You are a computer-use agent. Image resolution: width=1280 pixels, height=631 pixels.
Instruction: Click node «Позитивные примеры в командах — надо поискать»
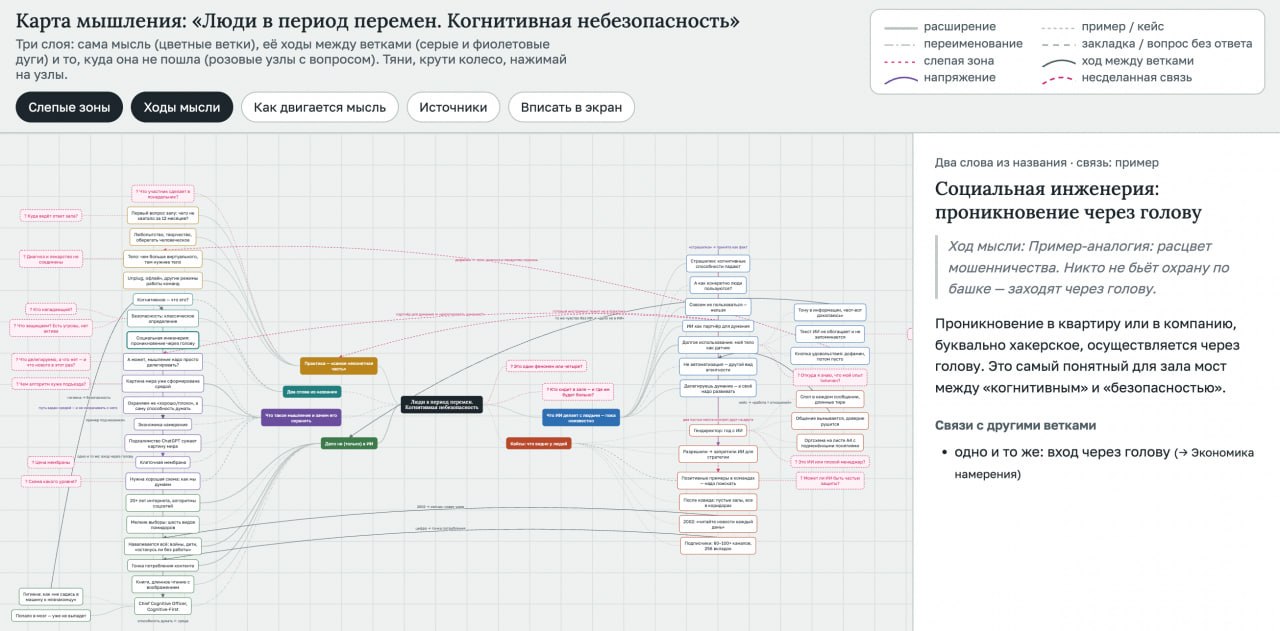(x=718, y=481)
